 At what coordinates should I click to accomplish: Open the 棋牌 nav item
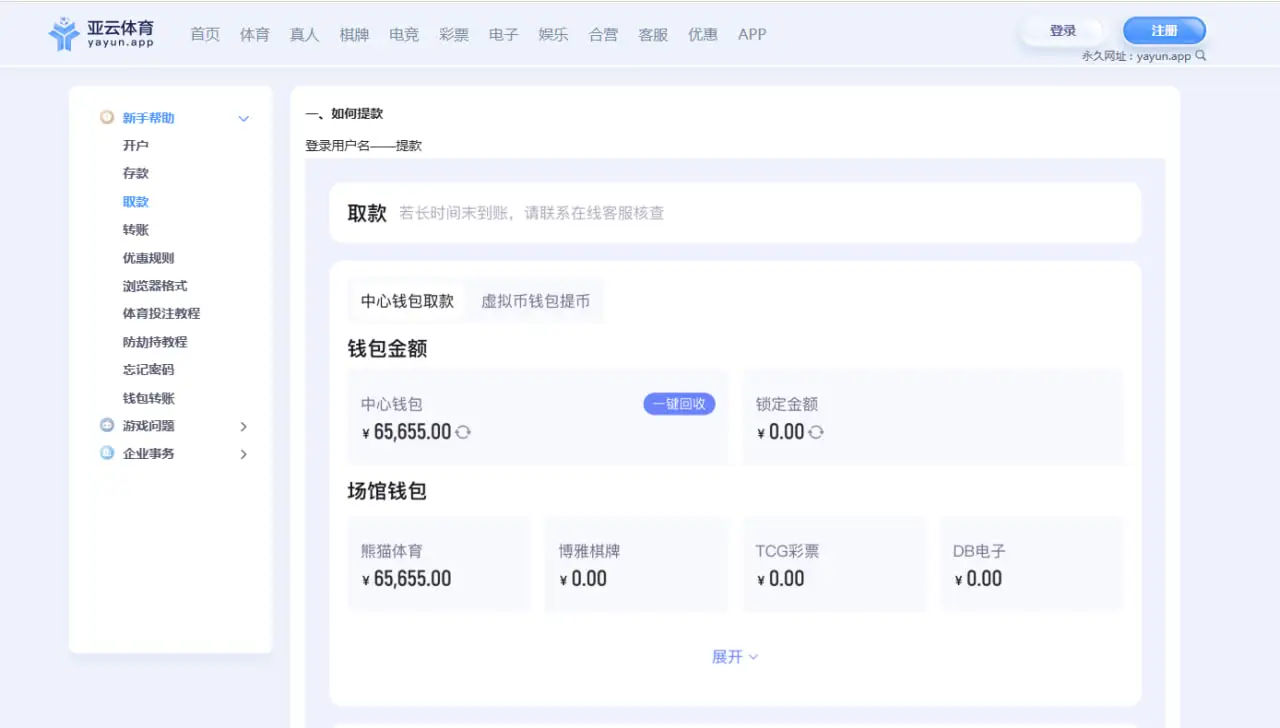[x=354, y=34]
